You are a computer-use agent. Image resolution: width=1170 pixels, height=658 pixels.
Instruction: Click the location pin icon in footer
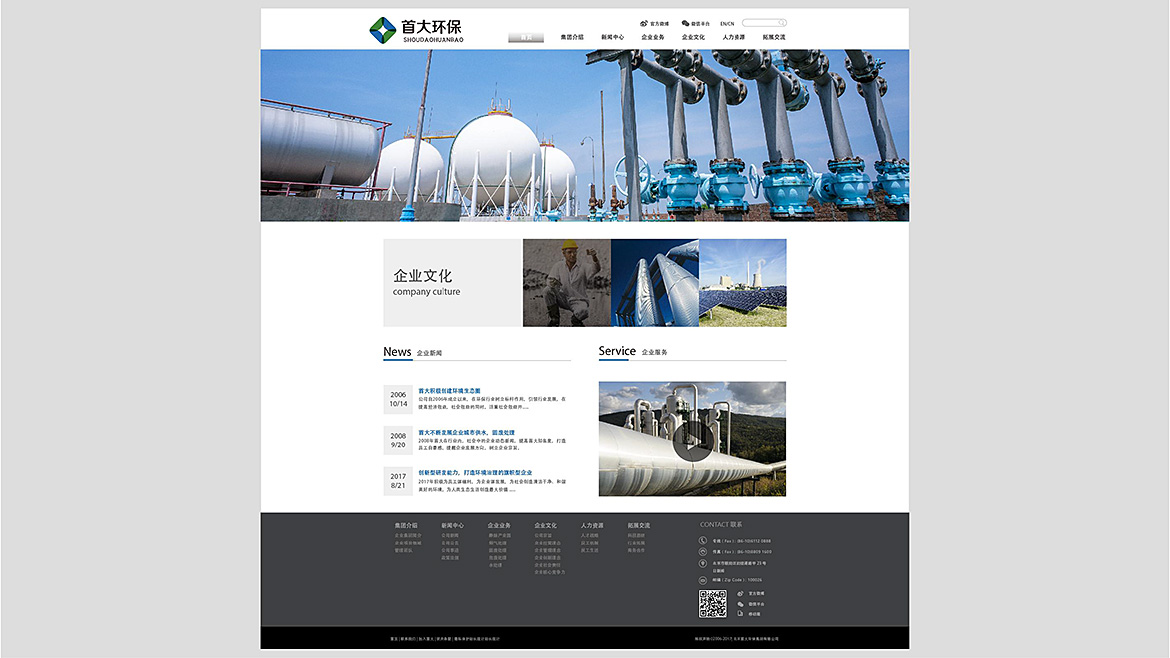coord(703,564)
